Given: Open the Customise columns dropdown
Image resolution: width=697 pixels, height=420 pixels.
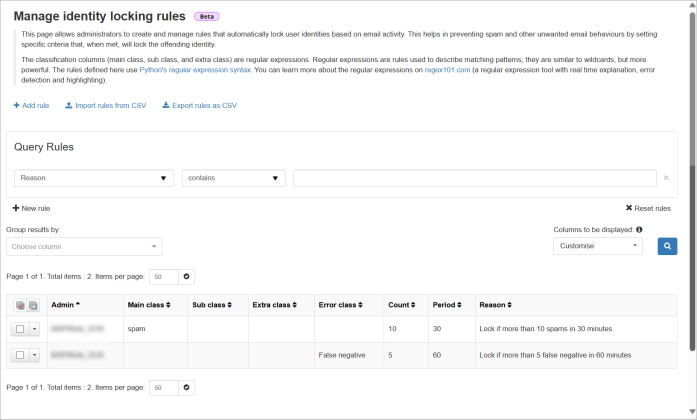Looking at the screenshot, I should click(597, 246).
